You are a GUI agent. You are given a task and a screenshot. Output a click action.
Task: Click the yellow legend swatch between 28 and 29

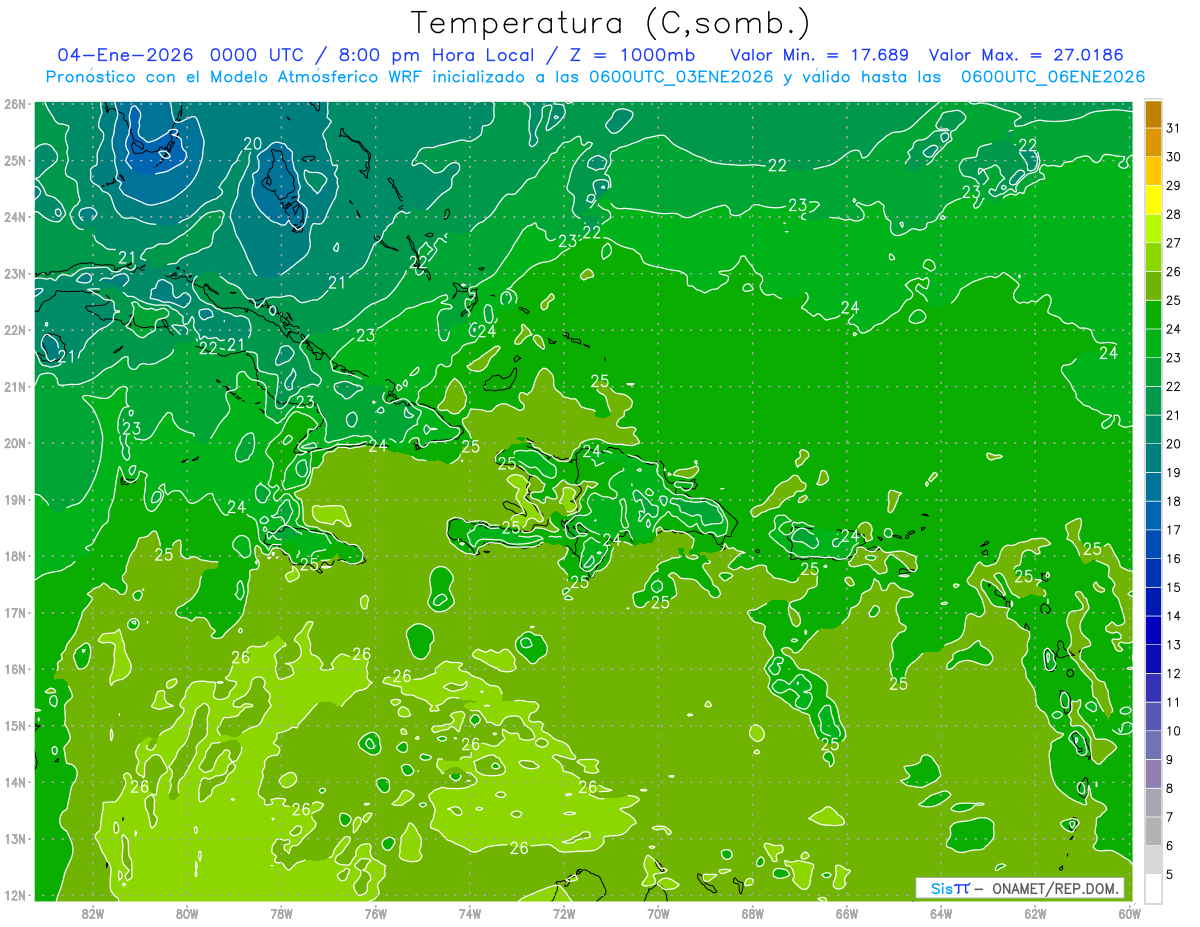click(x=1153, y=200)
